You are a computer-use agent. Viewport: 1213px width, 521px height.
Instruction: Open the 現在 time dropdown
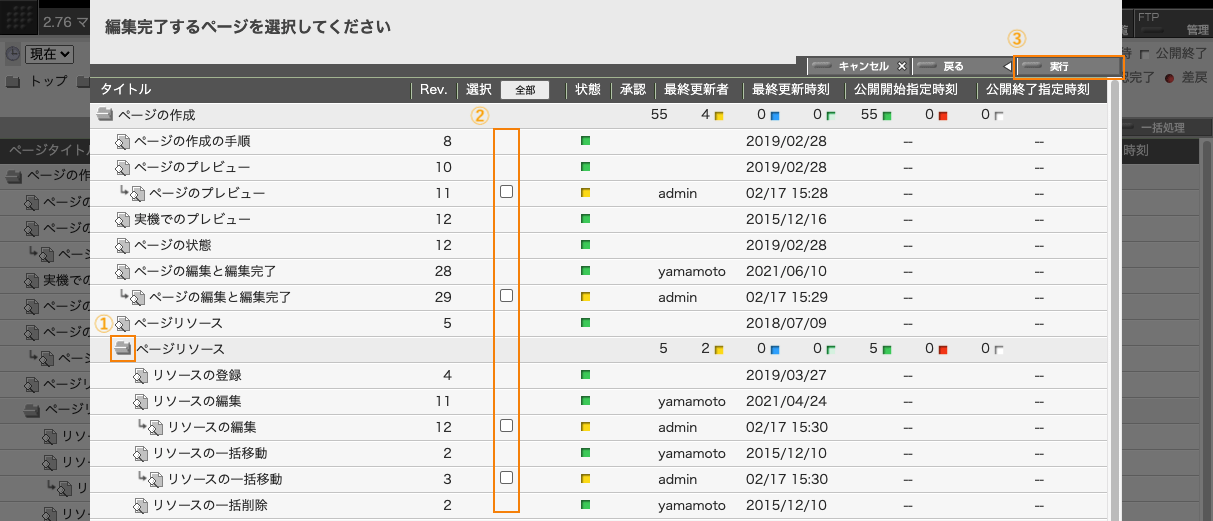(51, 54)
